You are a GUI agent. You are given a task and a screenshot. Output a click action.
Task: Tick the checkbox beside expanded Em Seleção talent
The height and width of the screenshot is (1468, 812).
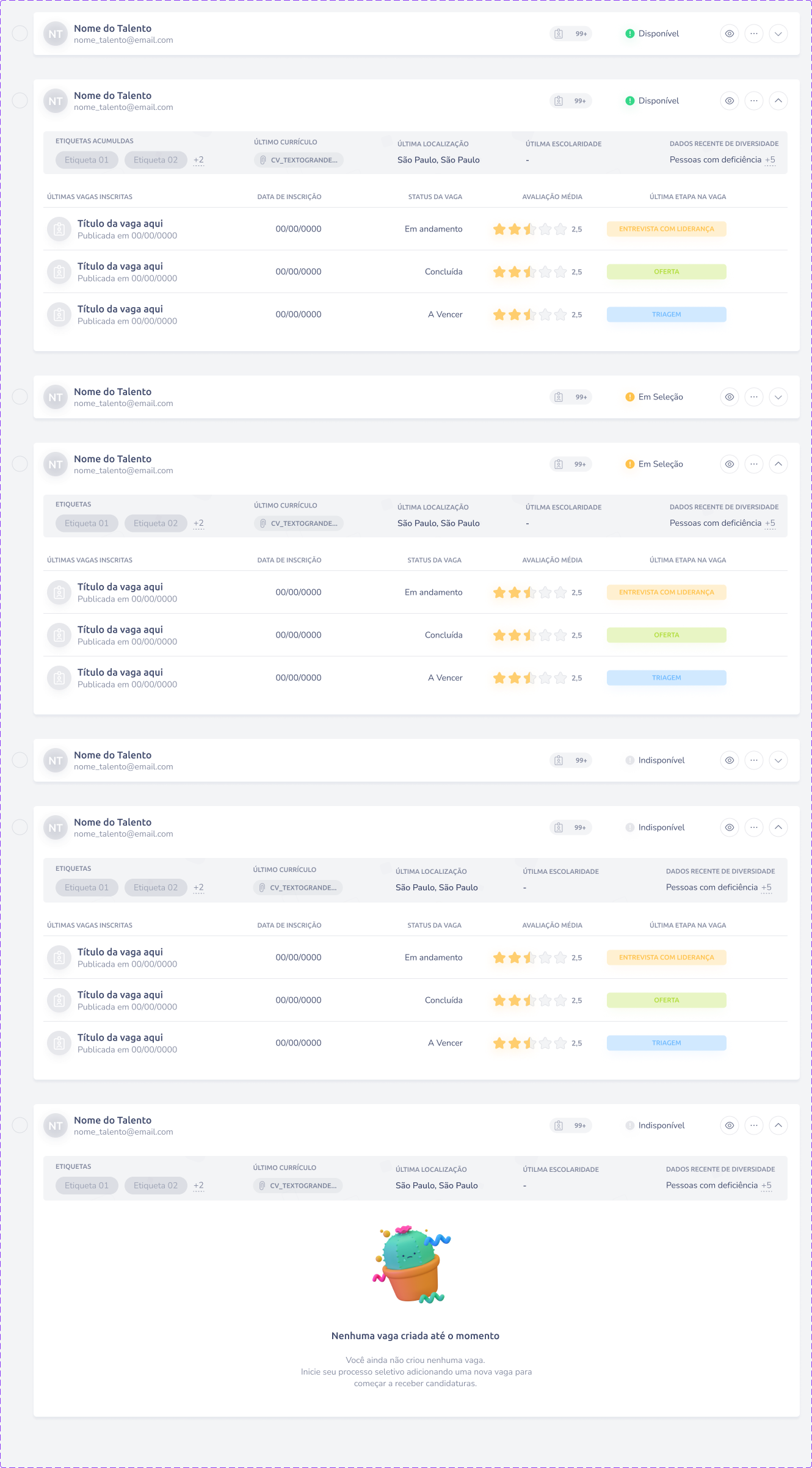[20, 464]
